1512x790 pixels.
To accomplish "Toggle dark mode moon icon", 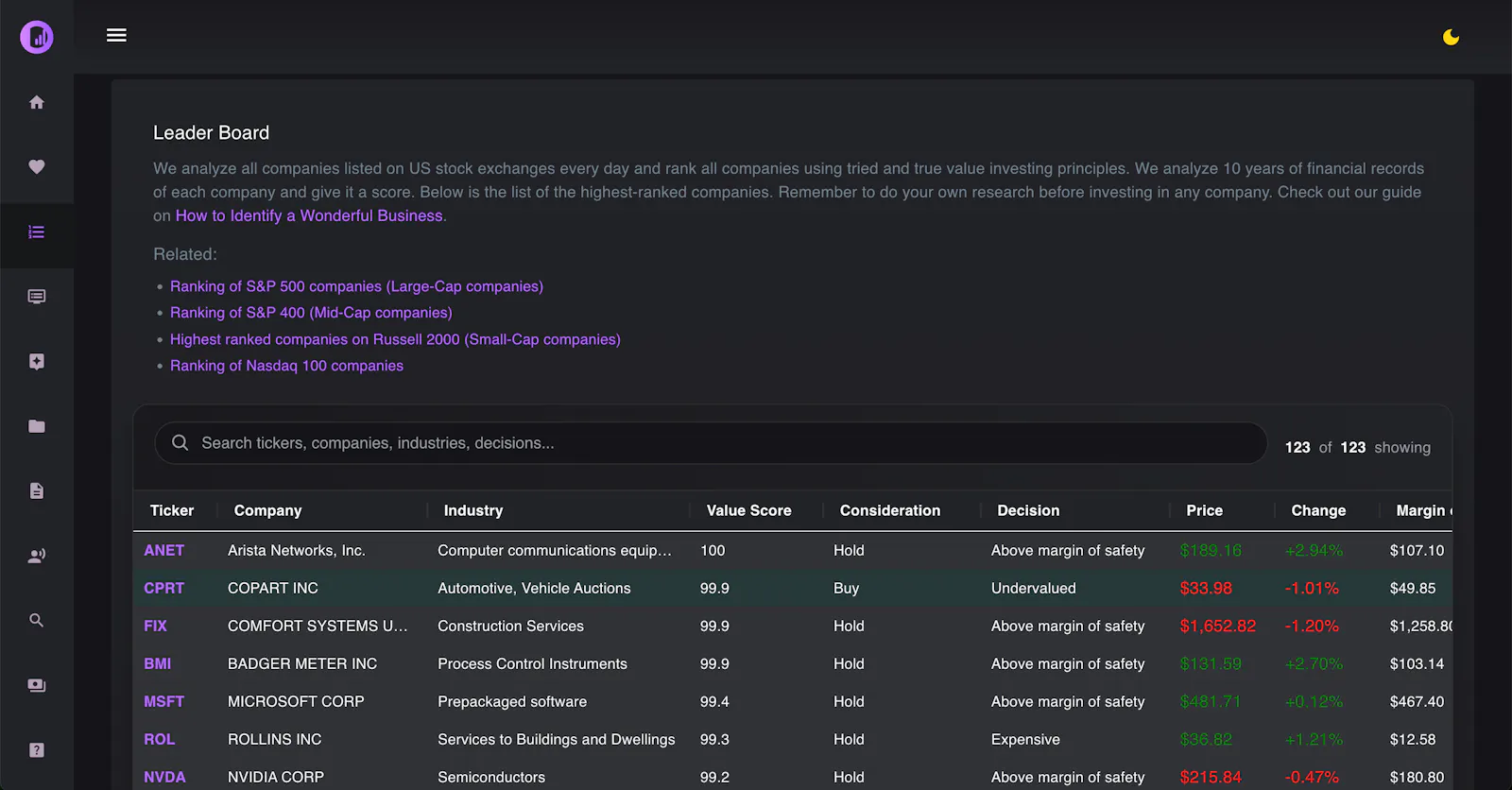I will pyautogui.click(x=1451, y=37).
